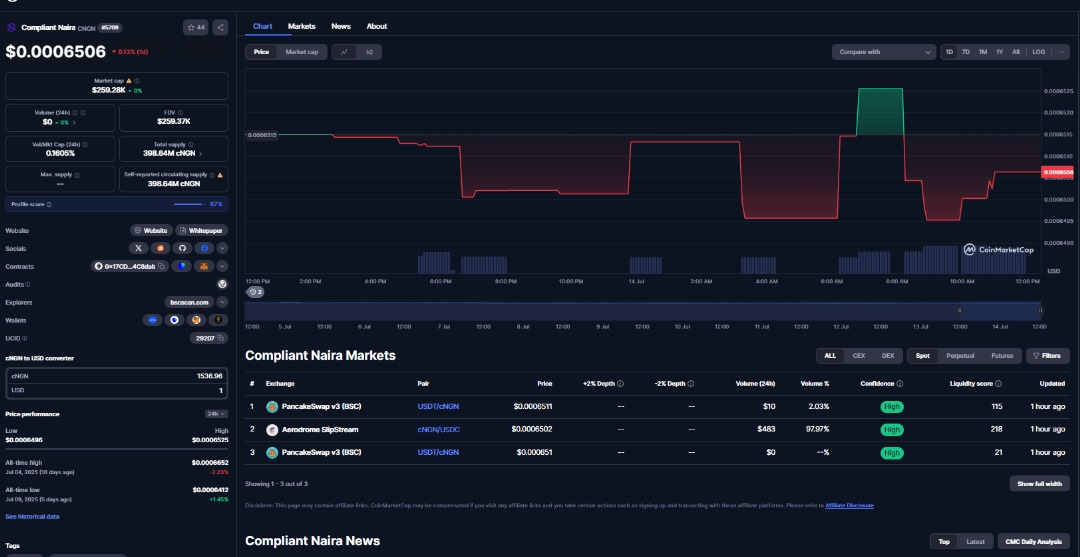Click the cNGN converter amount field

(x=116, y=376)
